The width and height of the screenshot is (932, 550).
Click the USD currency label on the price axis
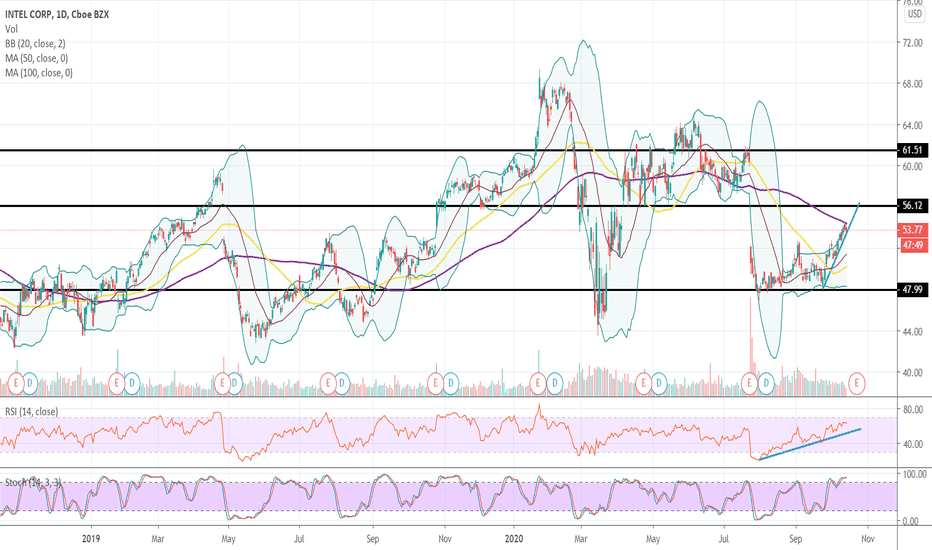click(914, 14)
